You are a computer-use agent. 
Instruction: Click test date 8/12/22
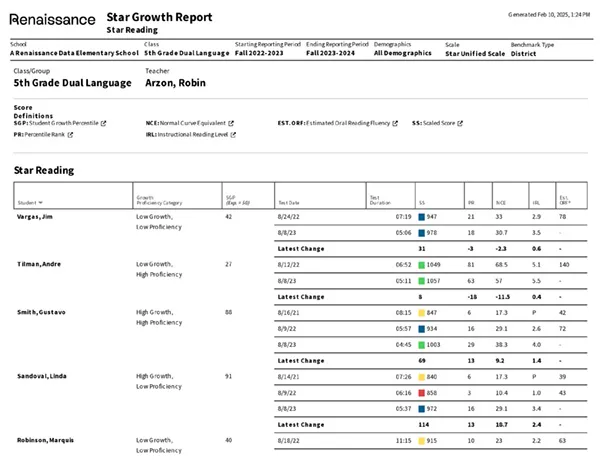(x=289, y=264)
